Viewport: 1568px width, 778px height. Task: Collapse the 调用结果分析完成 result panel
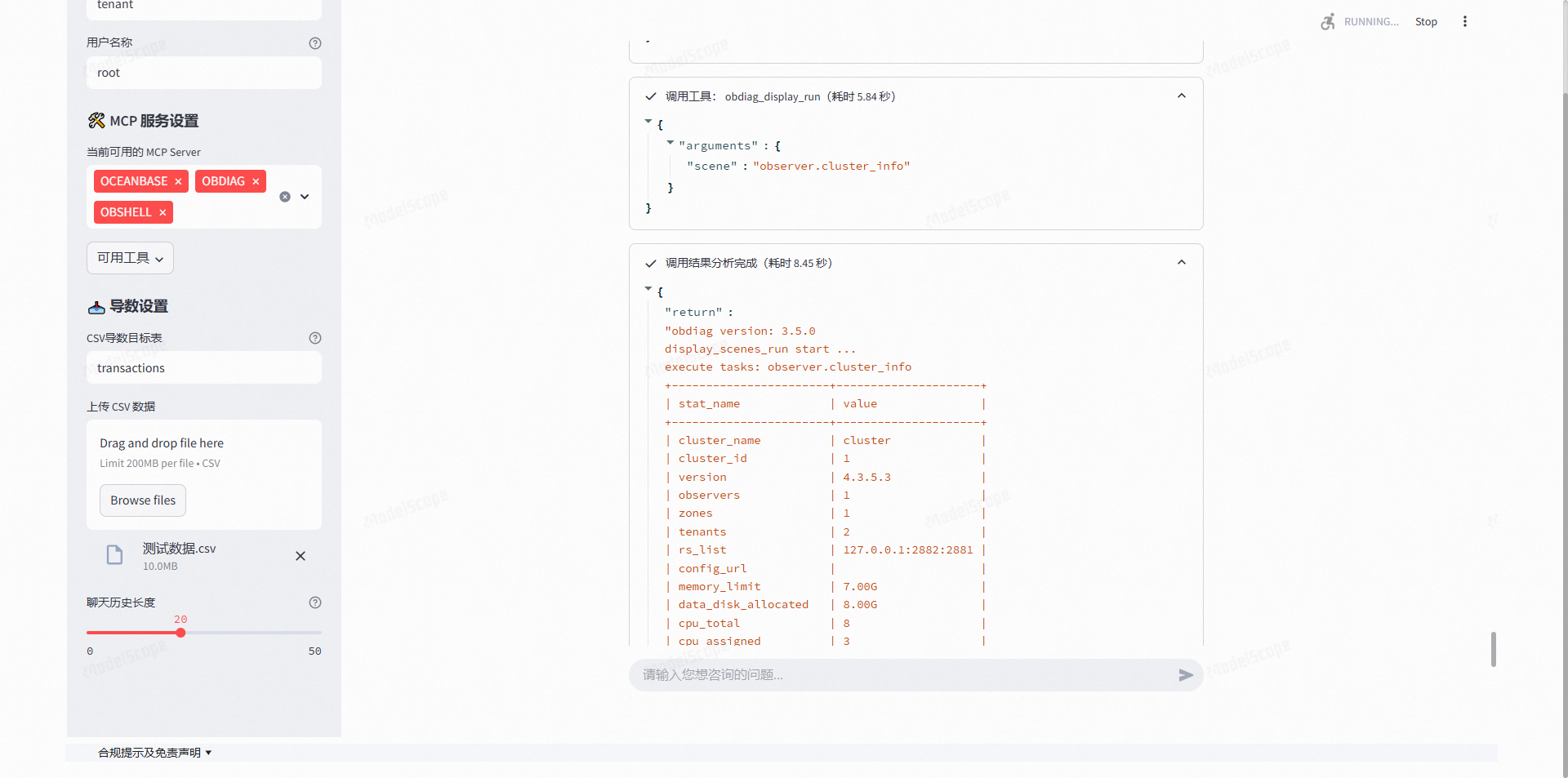click(x=1181, y=263)
